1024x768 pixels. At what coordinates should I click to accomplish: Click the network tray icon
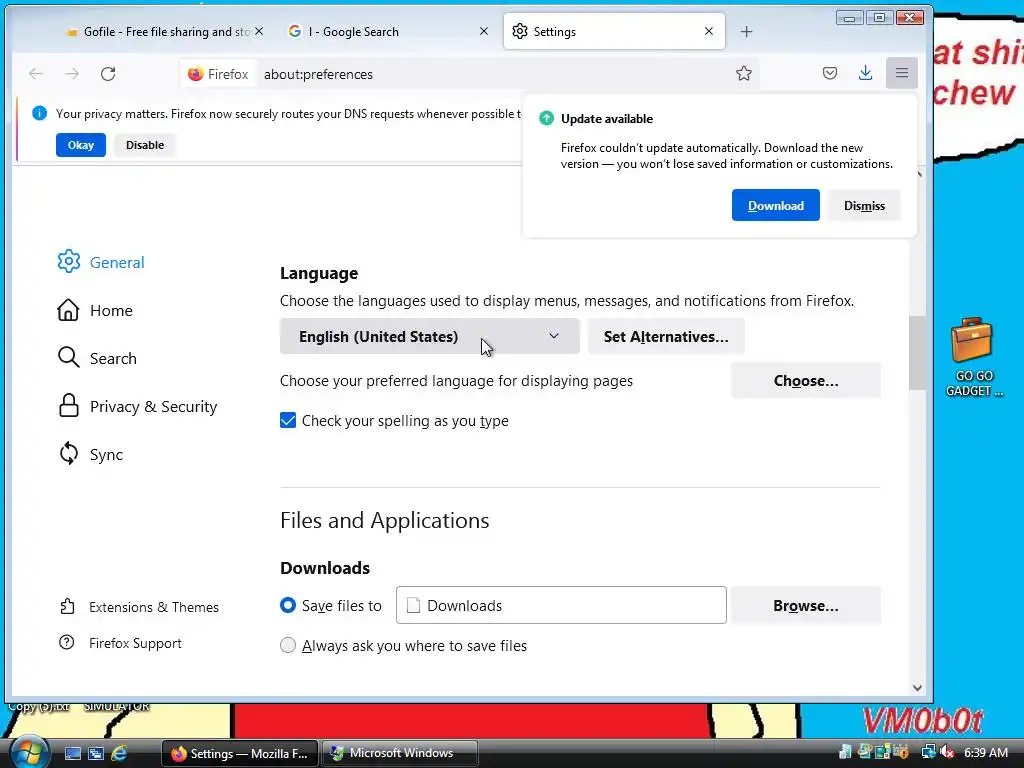pos(928,752)
